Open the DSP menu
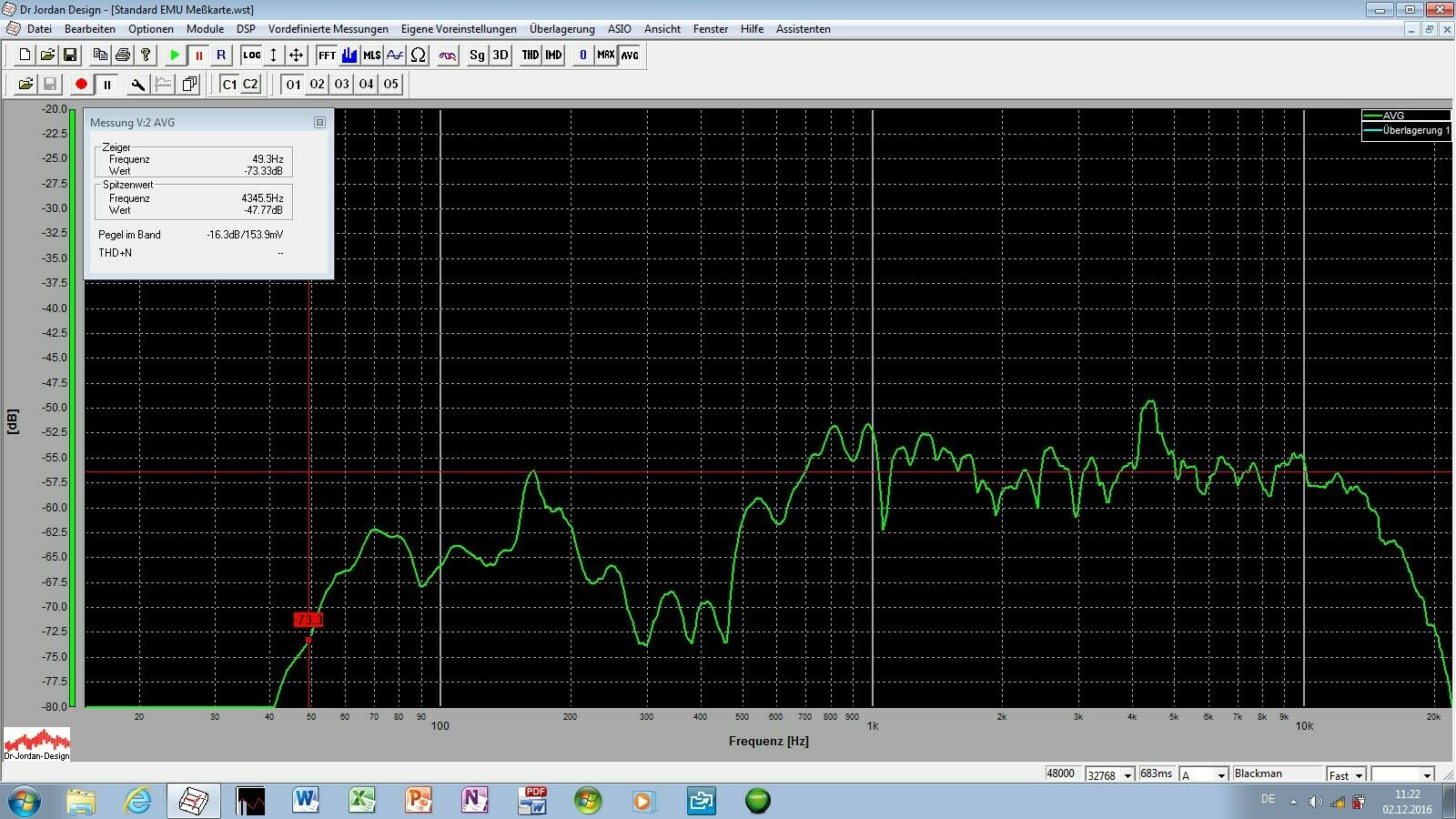Viewport: 1456px width, 819px height. coord(246,29)
